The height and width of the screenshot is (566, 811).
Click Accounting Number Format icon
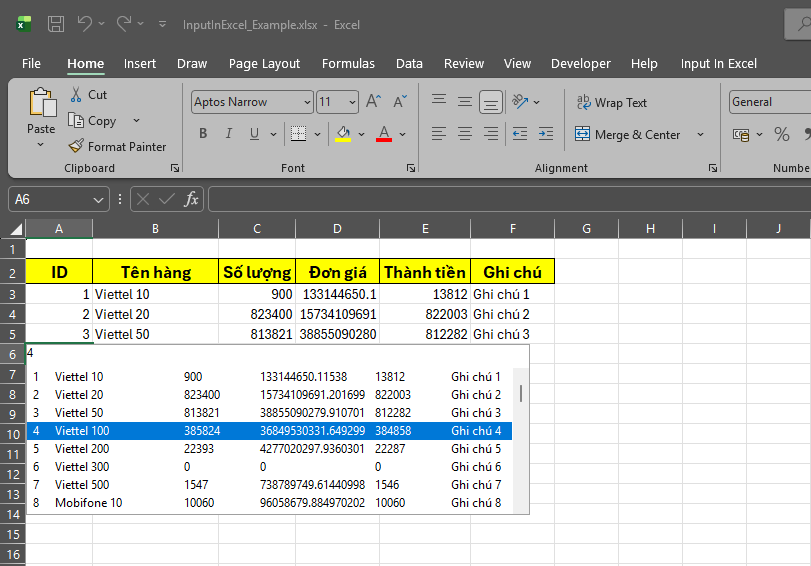pos(741,135)
